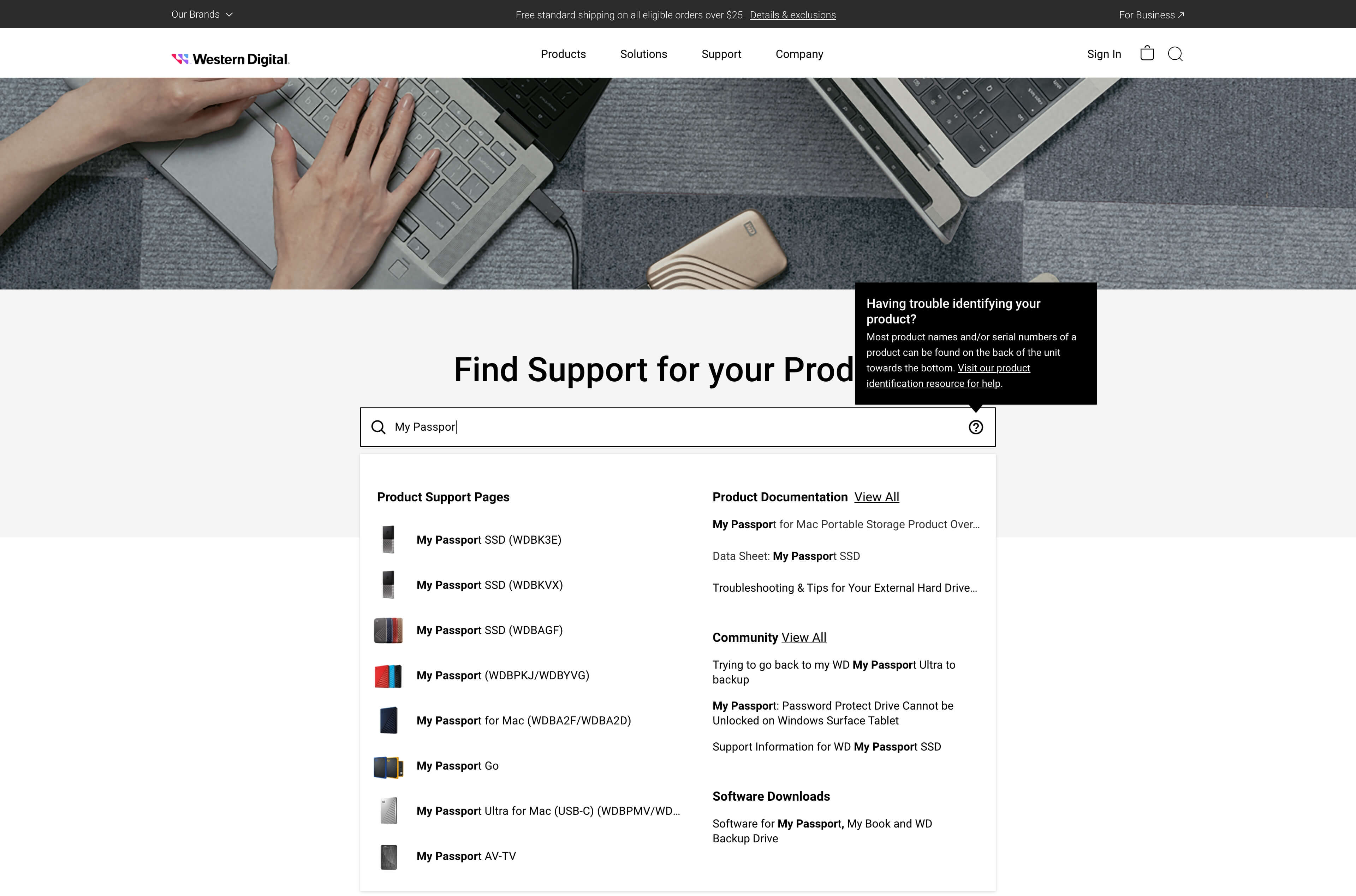Click the magnifier icon inside the support search field
Image resolution: width=1356 pixels, height=896 pixels.
pos(378,428)
